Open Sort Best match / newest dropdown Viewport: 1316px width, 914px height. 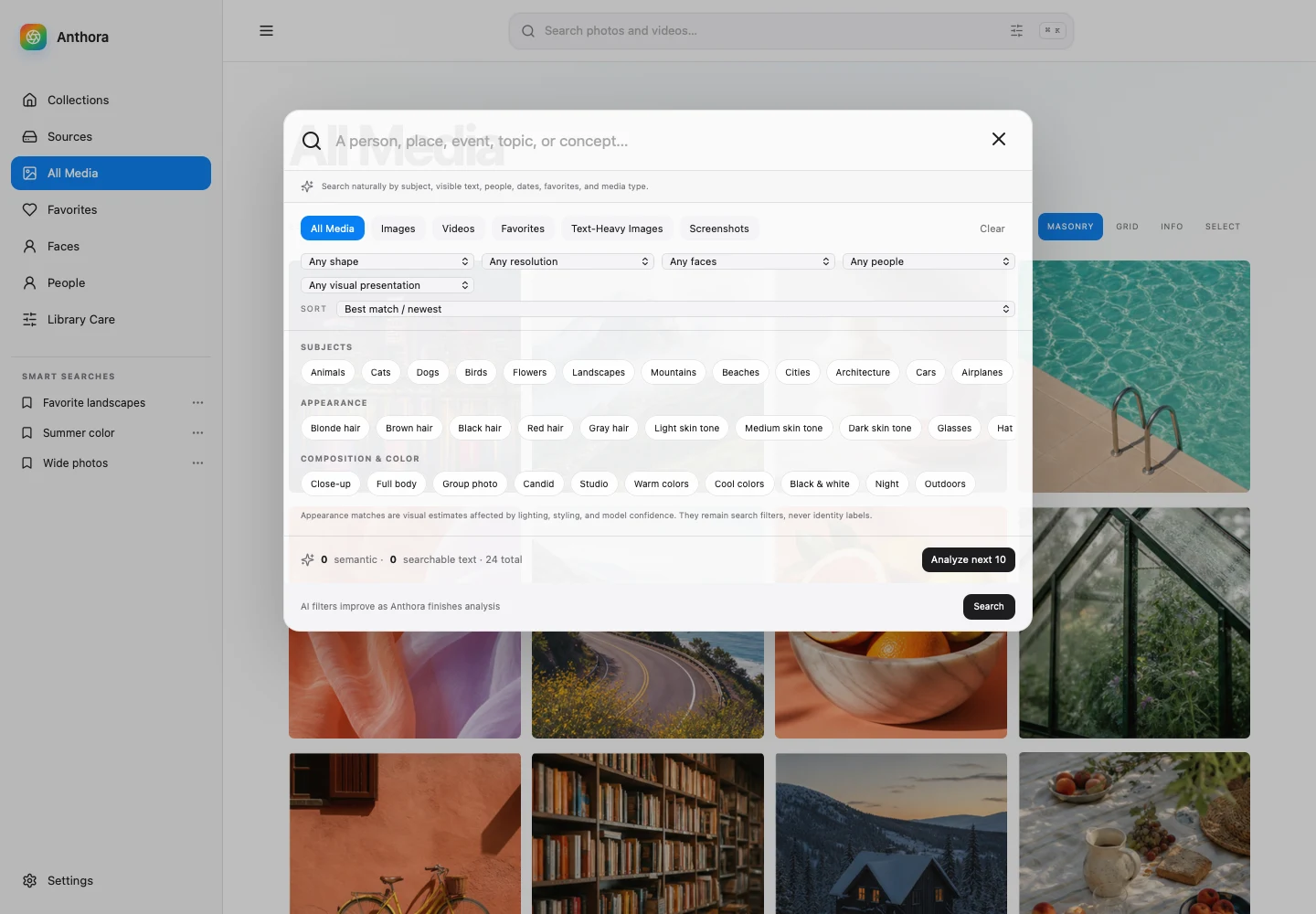coord(675,309)
